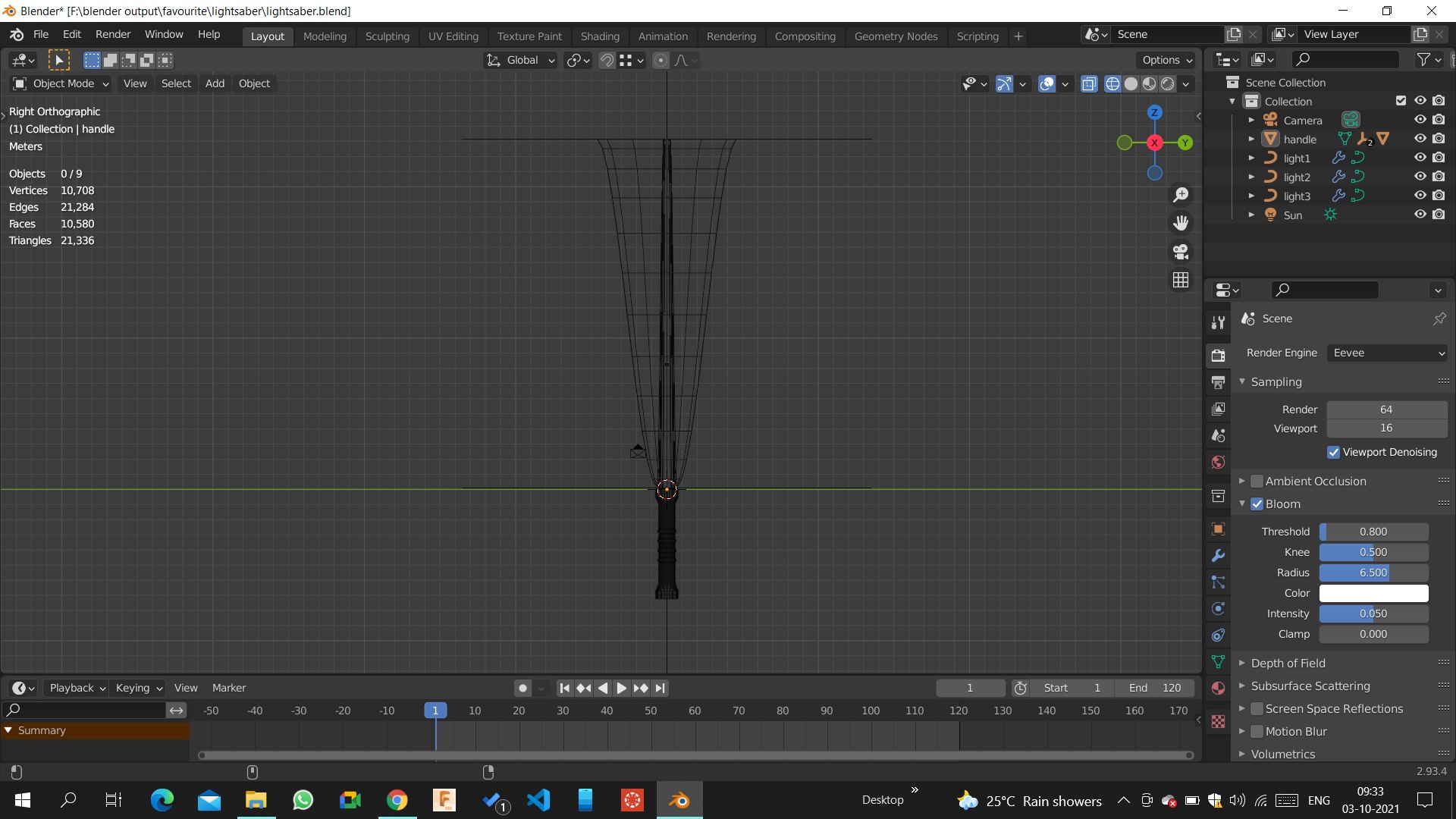Viewport: 1456px width, 819px height.
Task: Open the Scene properties tab icon
Action: (1218, 435)
